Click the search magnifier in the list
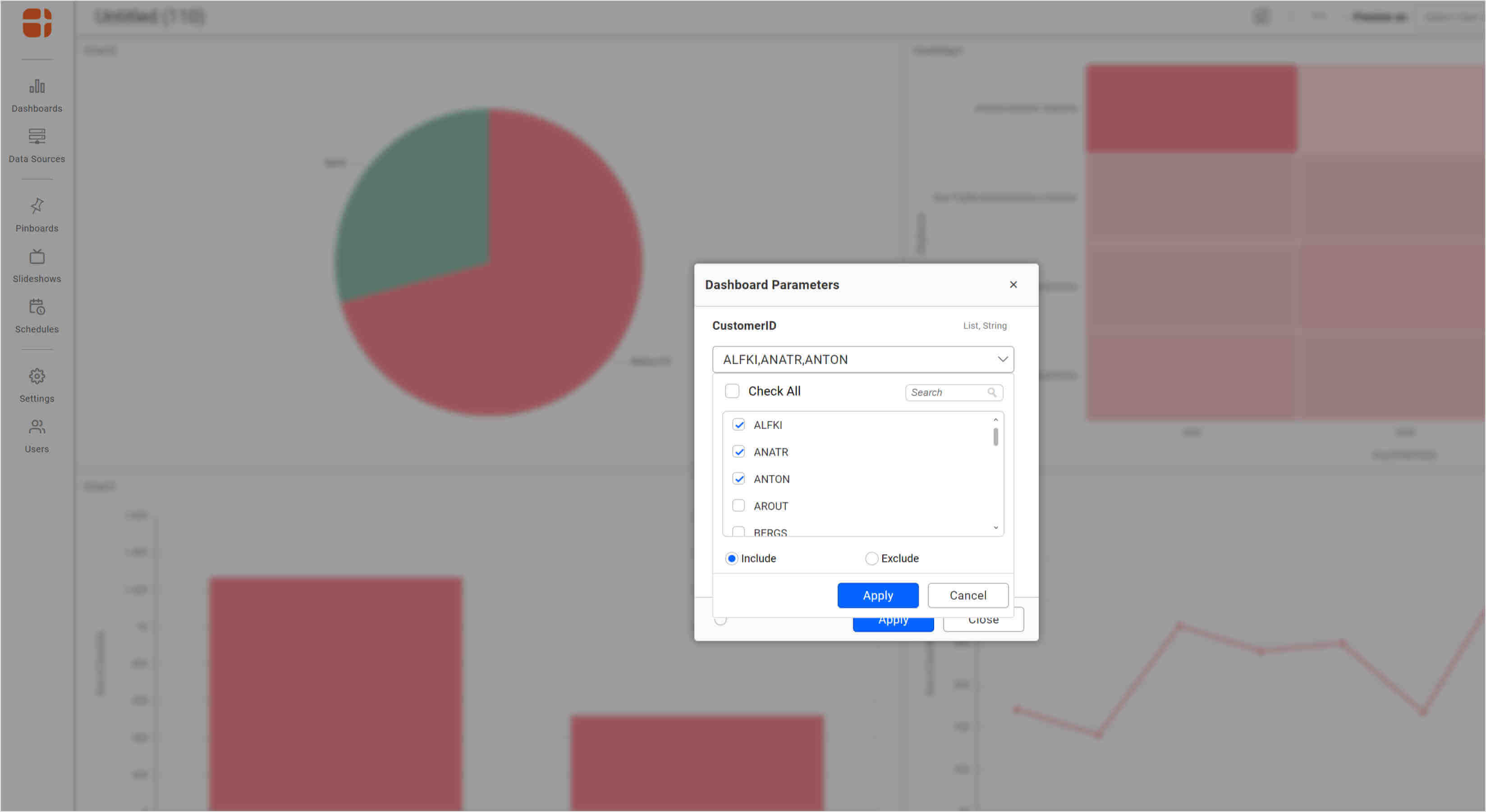Viewport: 1486px width, 812px height. (992, 392)
